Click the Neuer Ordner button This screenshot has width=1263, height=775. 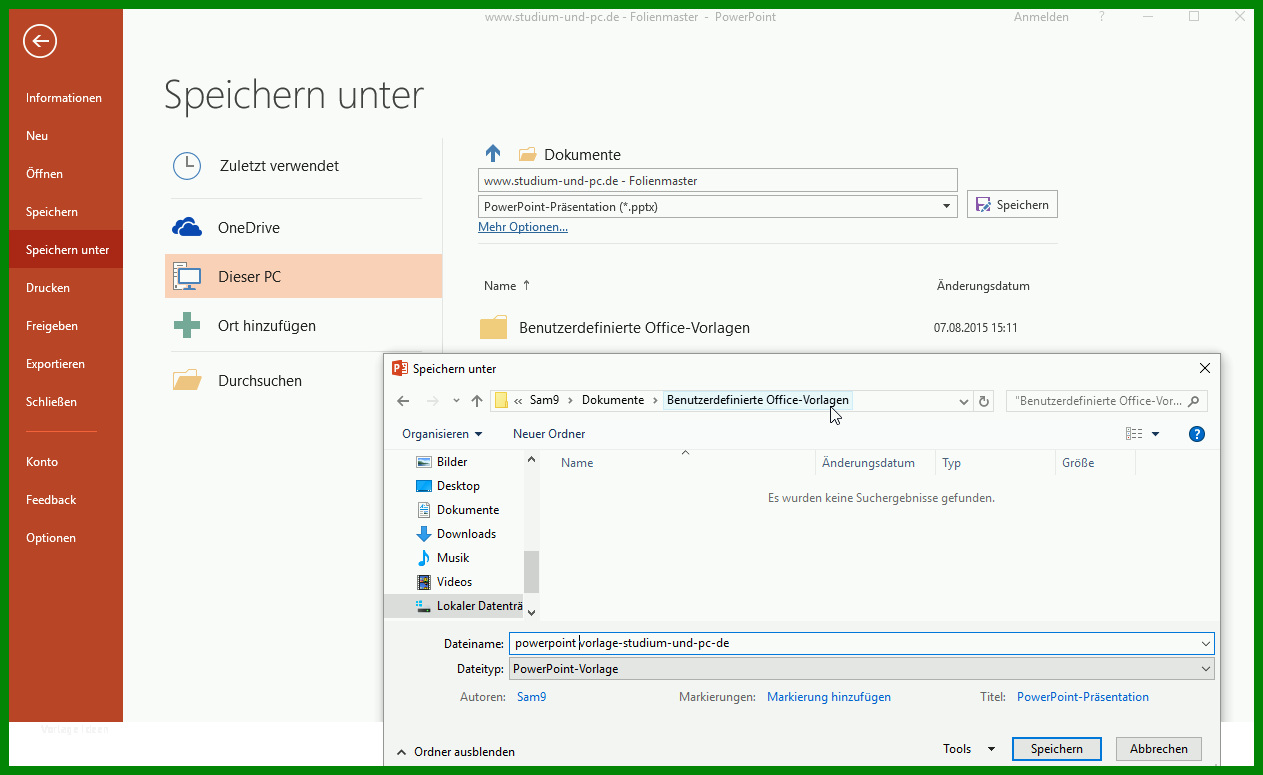coord(549,434)
